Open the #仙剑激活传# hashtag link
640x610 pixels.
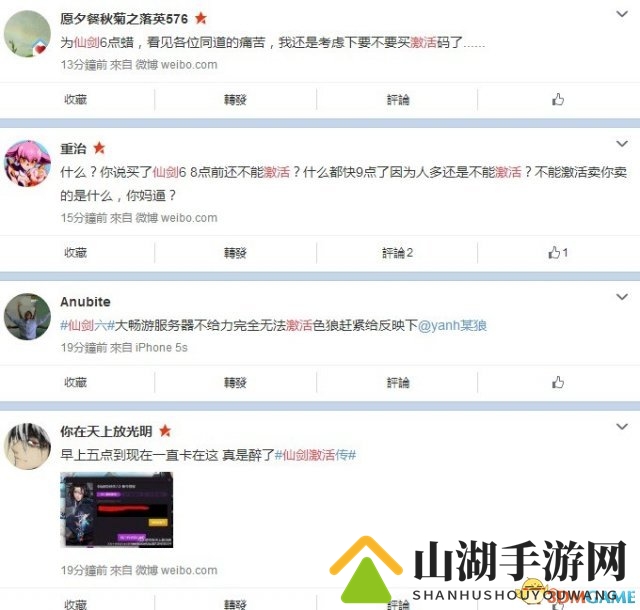[316, 454]
